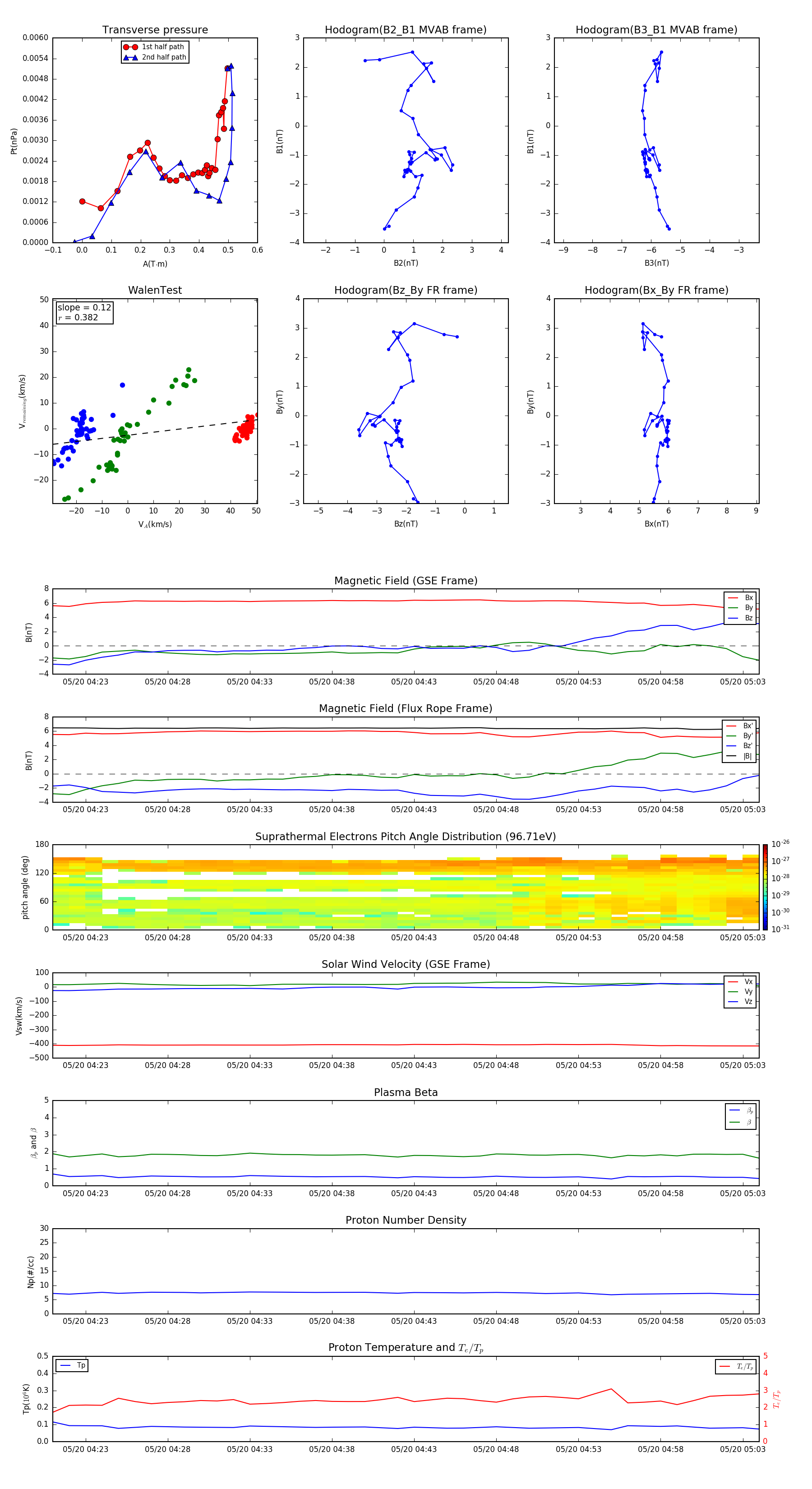Select "Vx" in the solar wind legend
The height and width of the screenshot is (1489, 812).
tap(740, 981)
